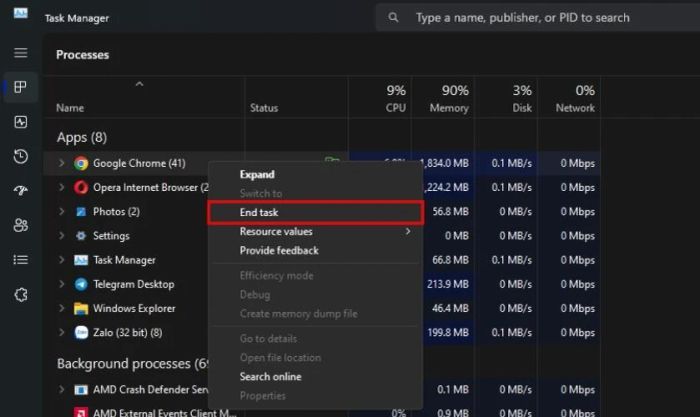Screen dimensions: 700x417
Task: Click the search magnifier icon
Action: point(393,17)
